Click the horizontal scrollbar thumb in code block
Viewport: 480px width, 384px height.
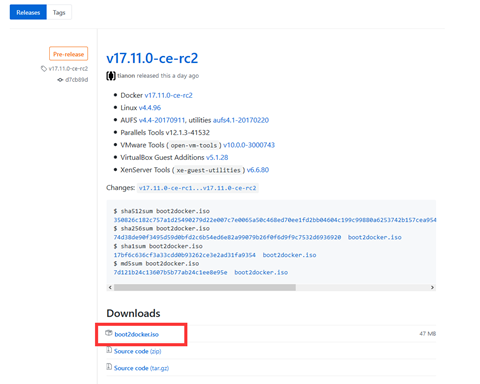click(x=205, y=287)
